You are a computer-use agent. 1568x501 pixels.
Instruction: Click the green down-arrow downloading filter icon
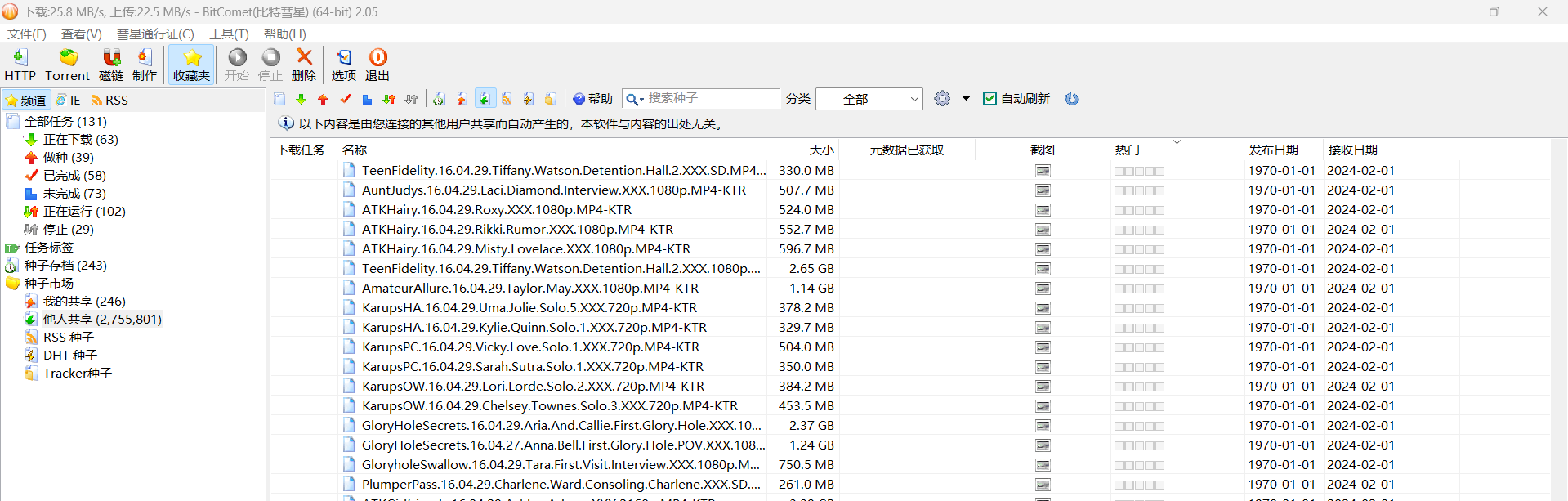tap(302, 99)
